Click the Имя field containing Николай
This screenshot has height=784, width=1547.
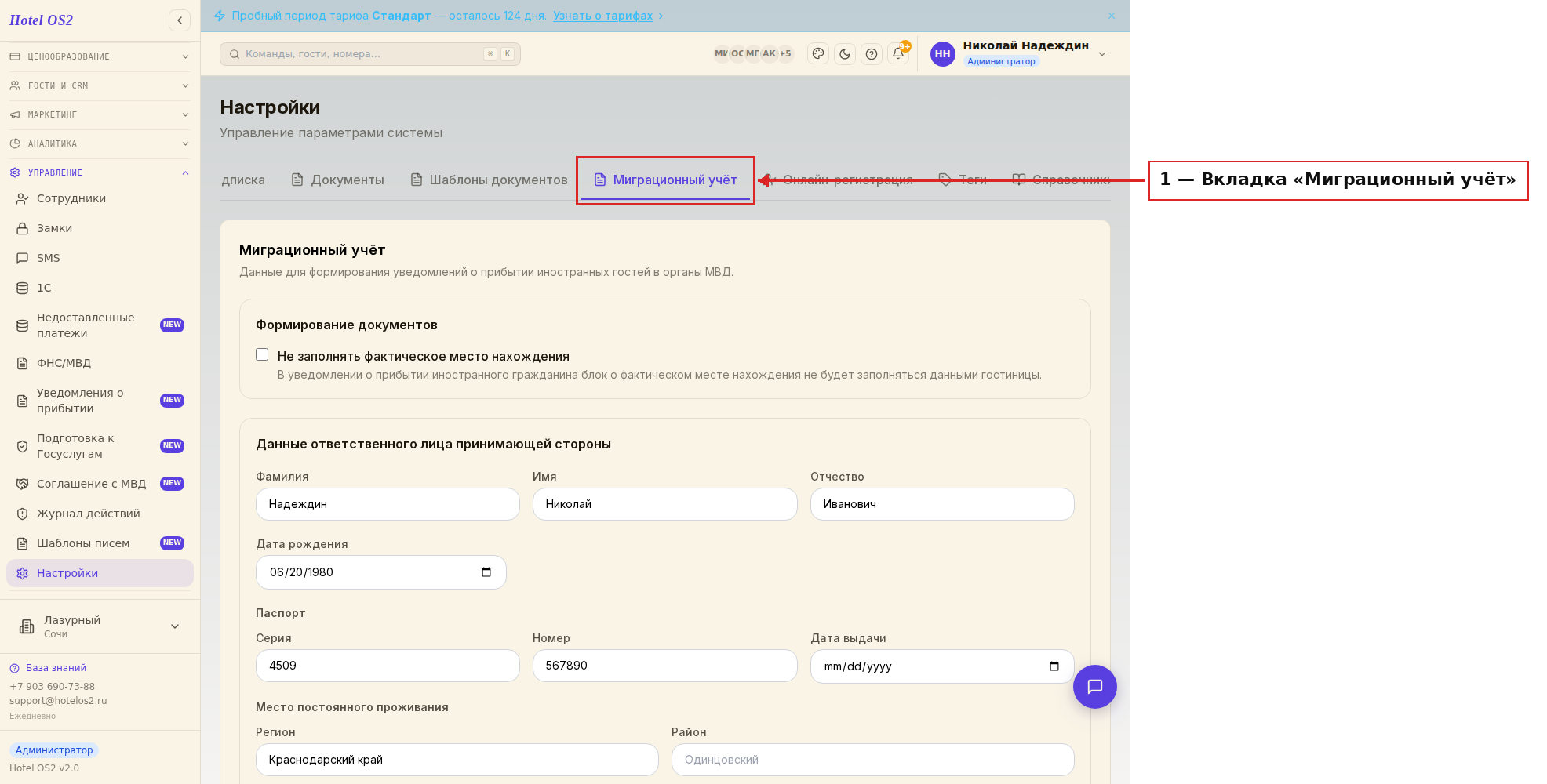coord(665,504)
